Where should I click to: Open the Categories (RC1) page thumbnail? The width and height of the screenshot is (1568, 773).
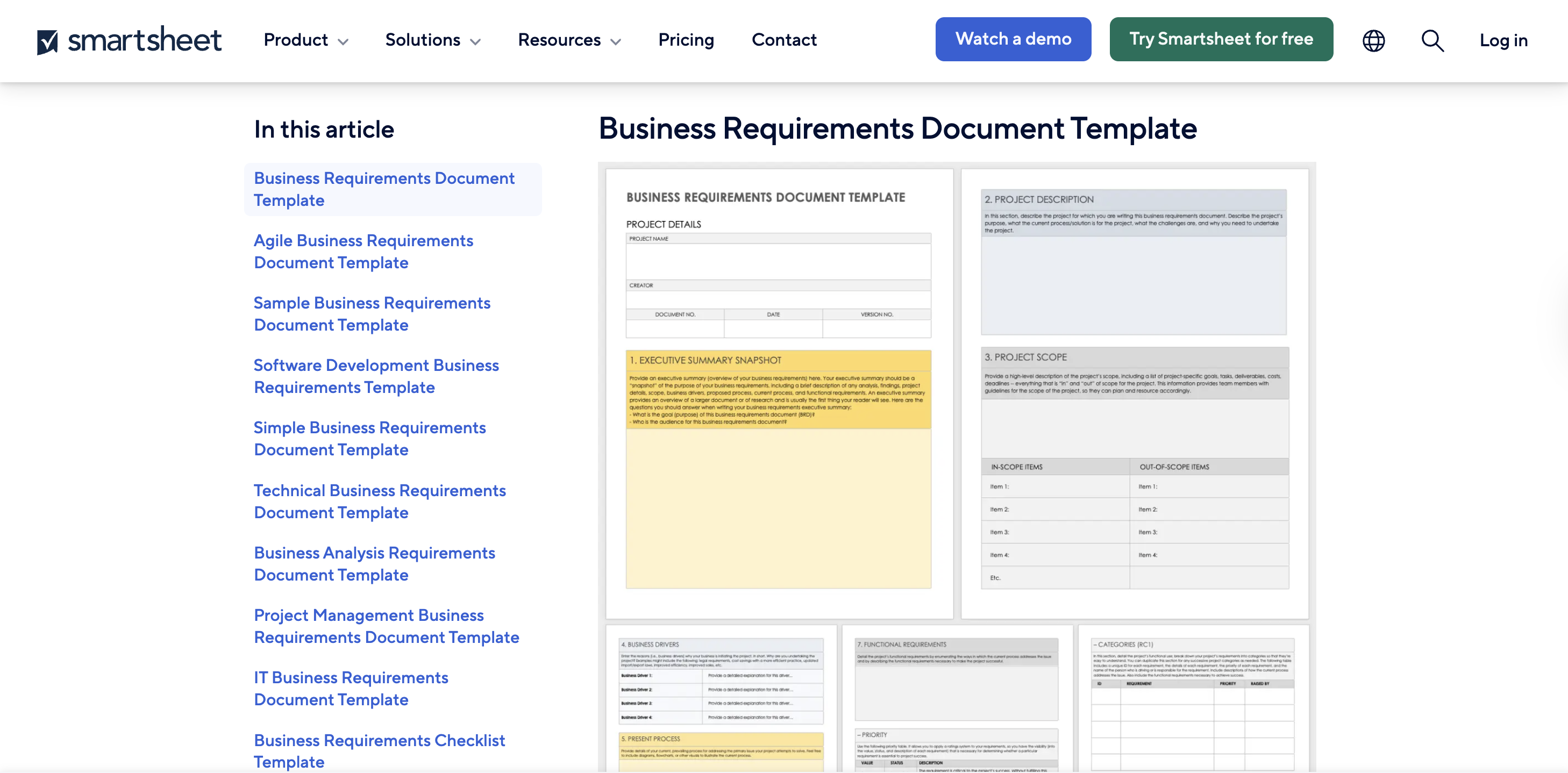coord(1193,699)
